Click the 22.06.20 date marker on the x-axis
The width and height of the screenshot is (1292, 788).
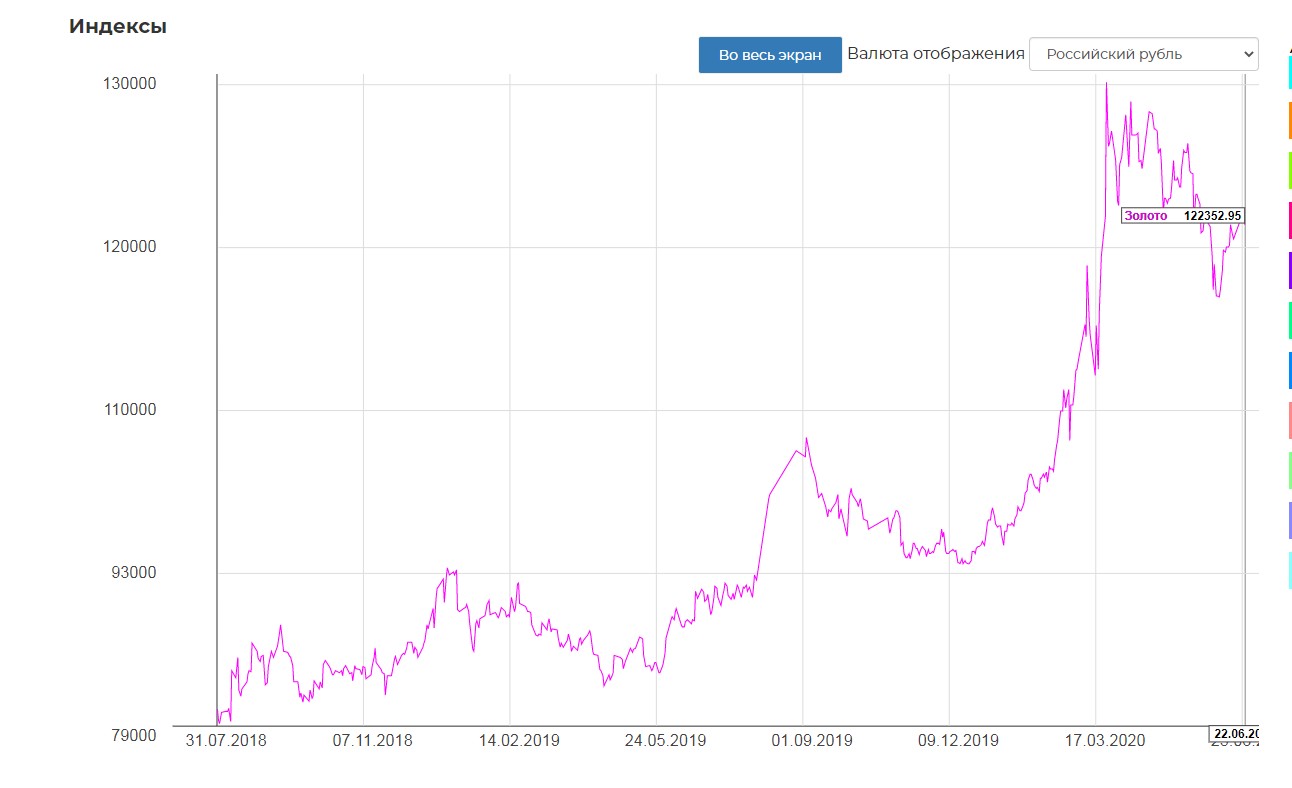pos(1235,734)
